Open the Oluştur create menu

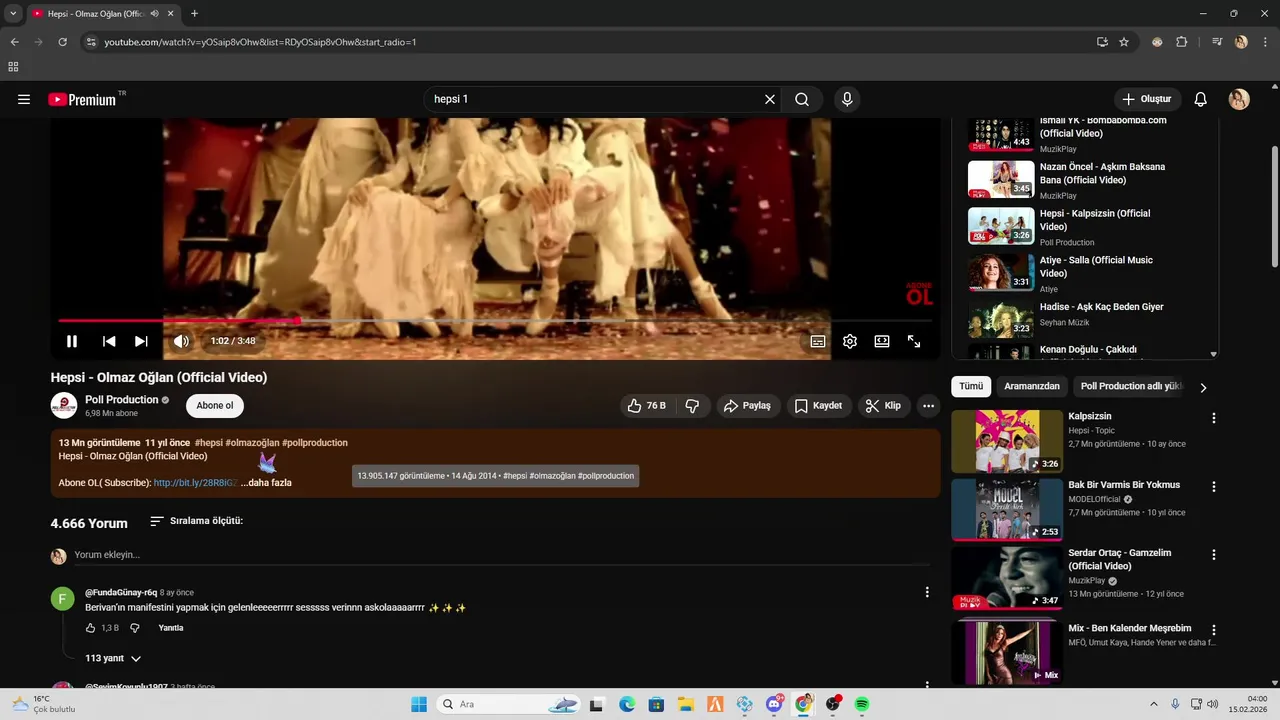pos(1147,99)
